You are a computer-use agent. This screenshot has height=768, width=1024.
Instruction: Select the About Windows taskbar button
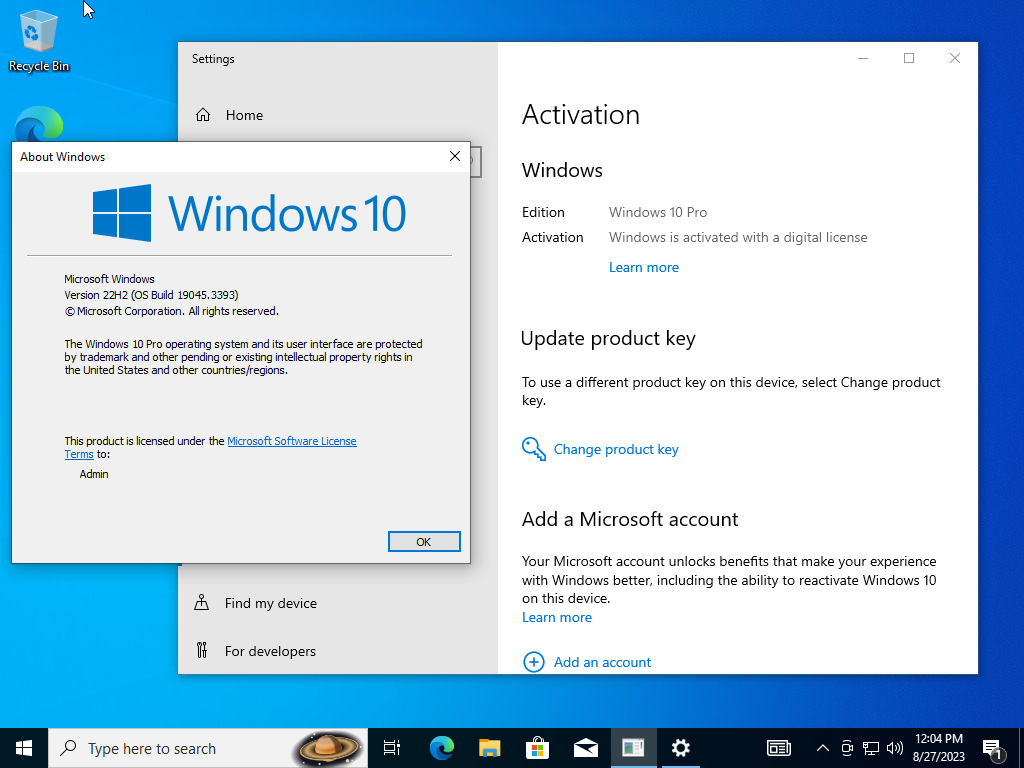click(633, 748)
